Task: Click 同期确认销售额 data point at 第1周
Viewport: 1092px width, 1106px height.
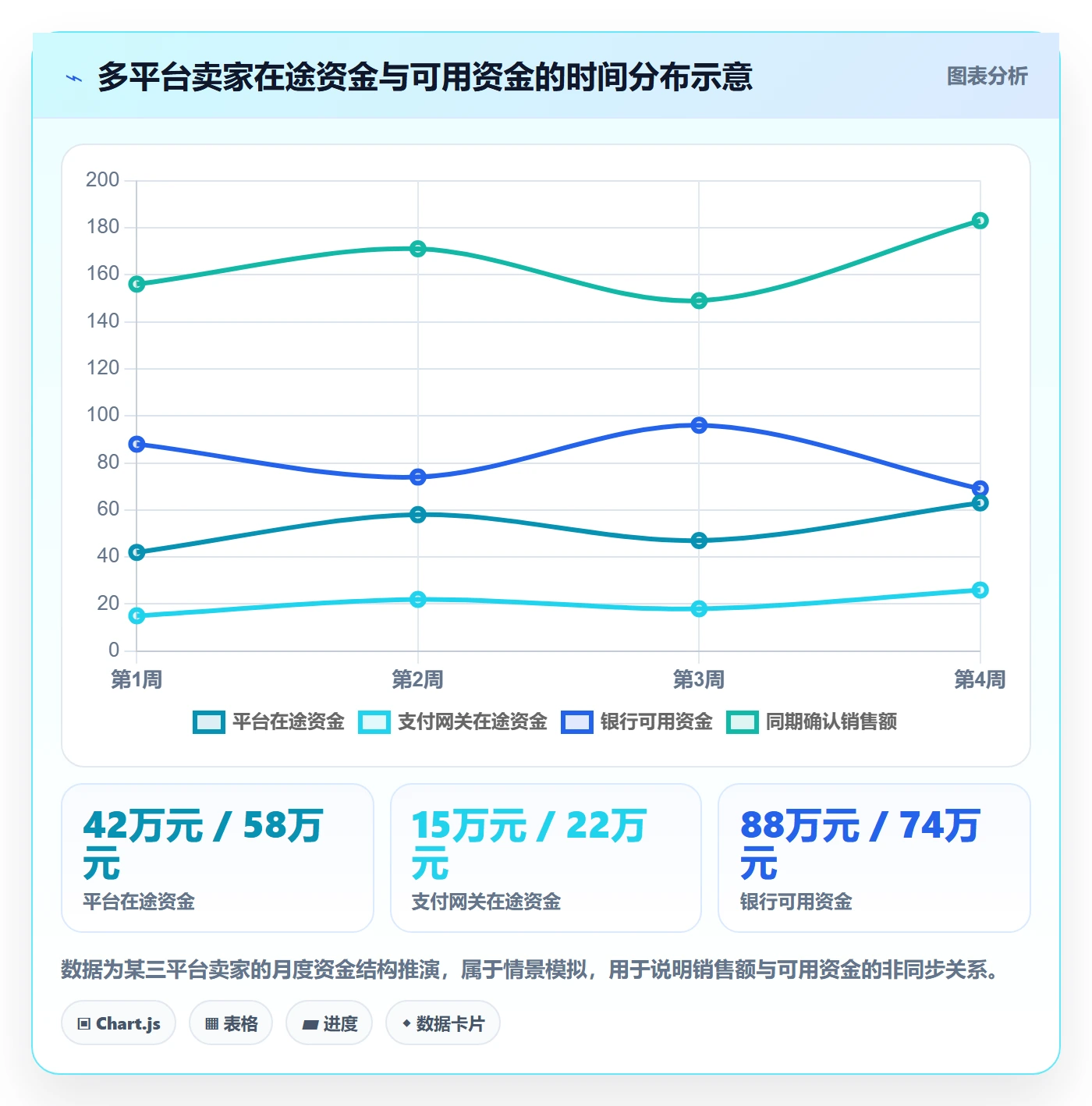Action: click(136, 285)
